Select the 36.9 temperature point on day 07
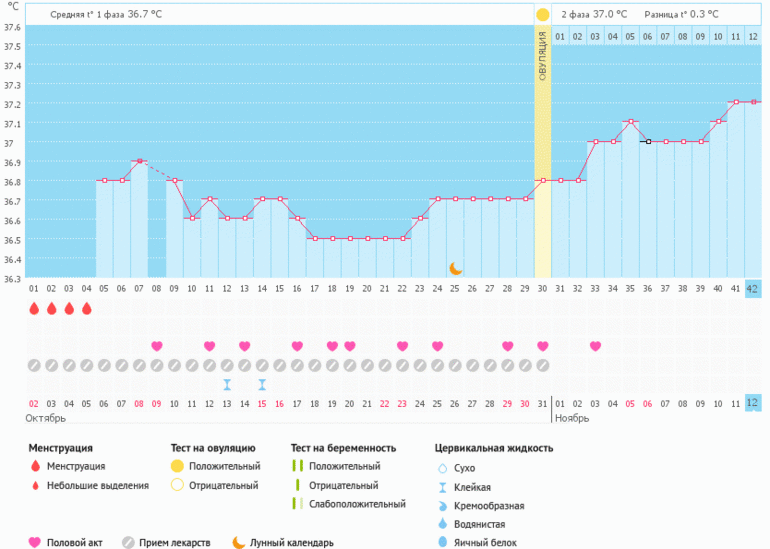This screenshot has height=549, width=770. point(139,161)
